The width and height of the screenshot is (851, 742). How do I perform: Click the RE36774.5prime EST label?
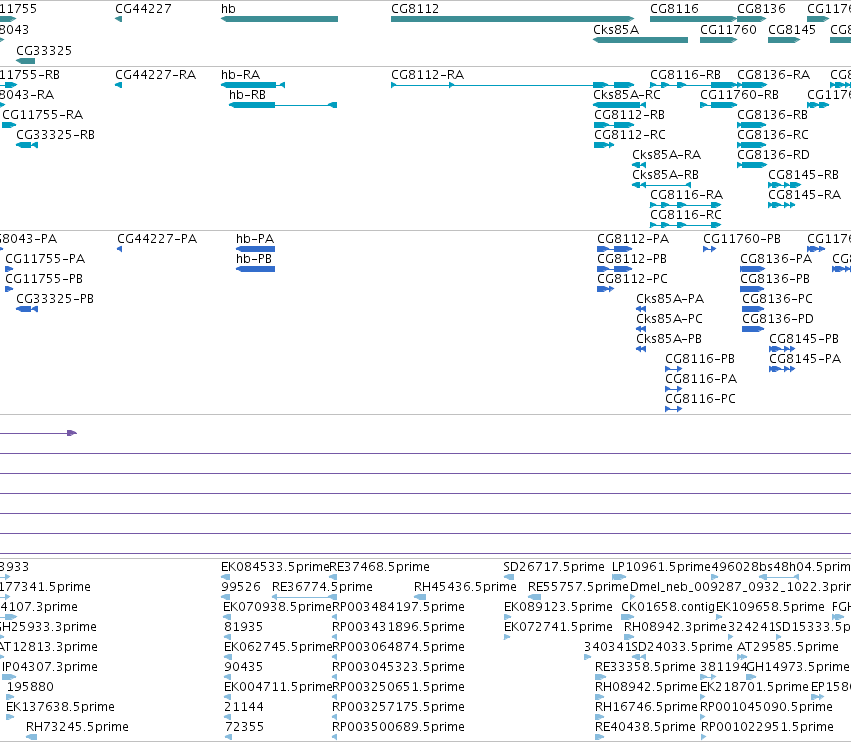point(322,587)
